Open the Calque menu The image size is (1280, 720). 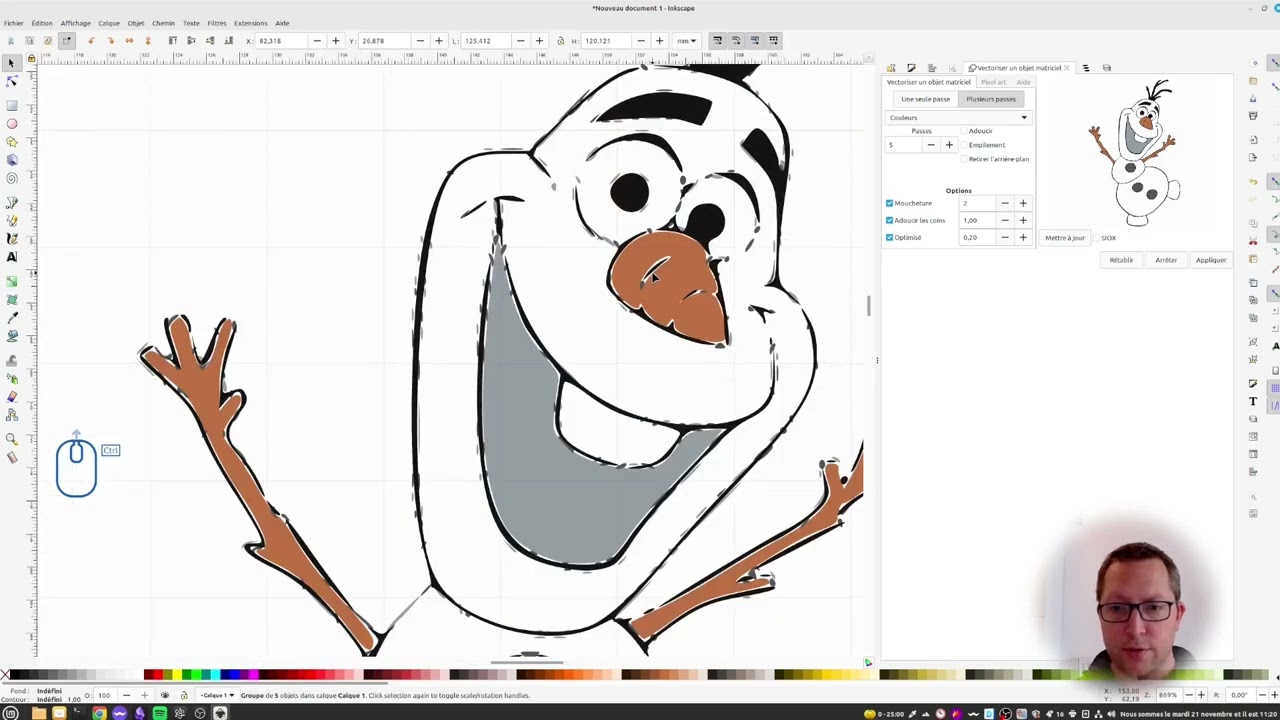coord(109,23)
